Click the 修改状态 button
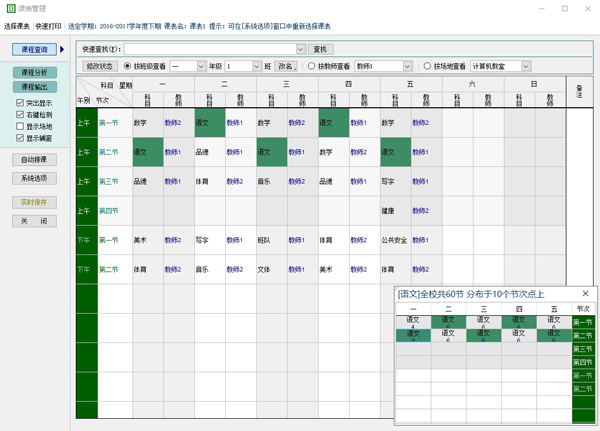Screen dimensions: 600x431 (100, 66)
